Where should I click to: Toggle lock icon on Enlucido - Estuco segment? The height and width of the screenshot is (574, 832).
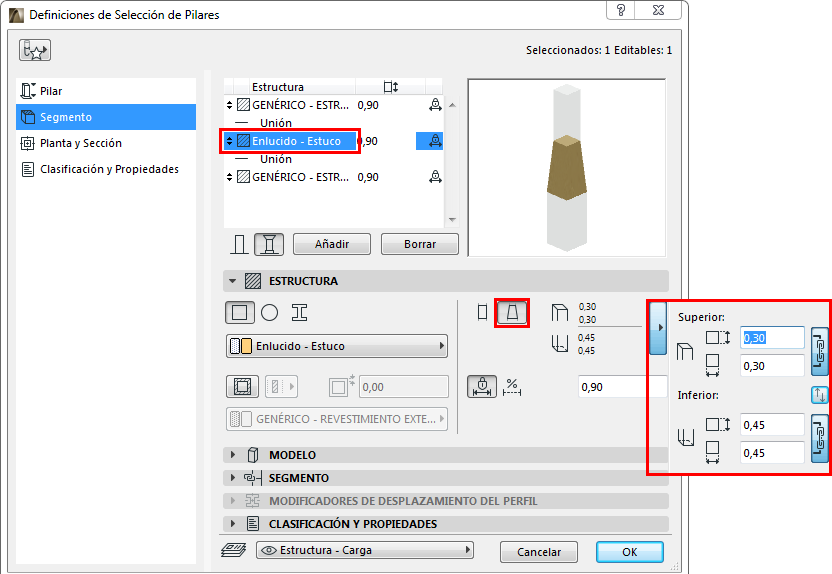click(x=435, y=141)
